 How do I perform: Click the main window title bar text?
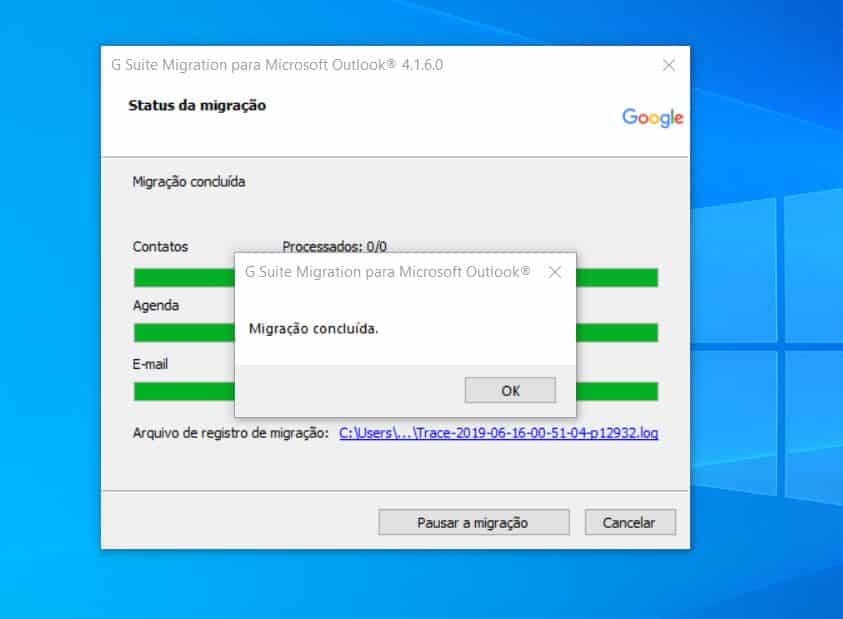(x=277, y=65)
